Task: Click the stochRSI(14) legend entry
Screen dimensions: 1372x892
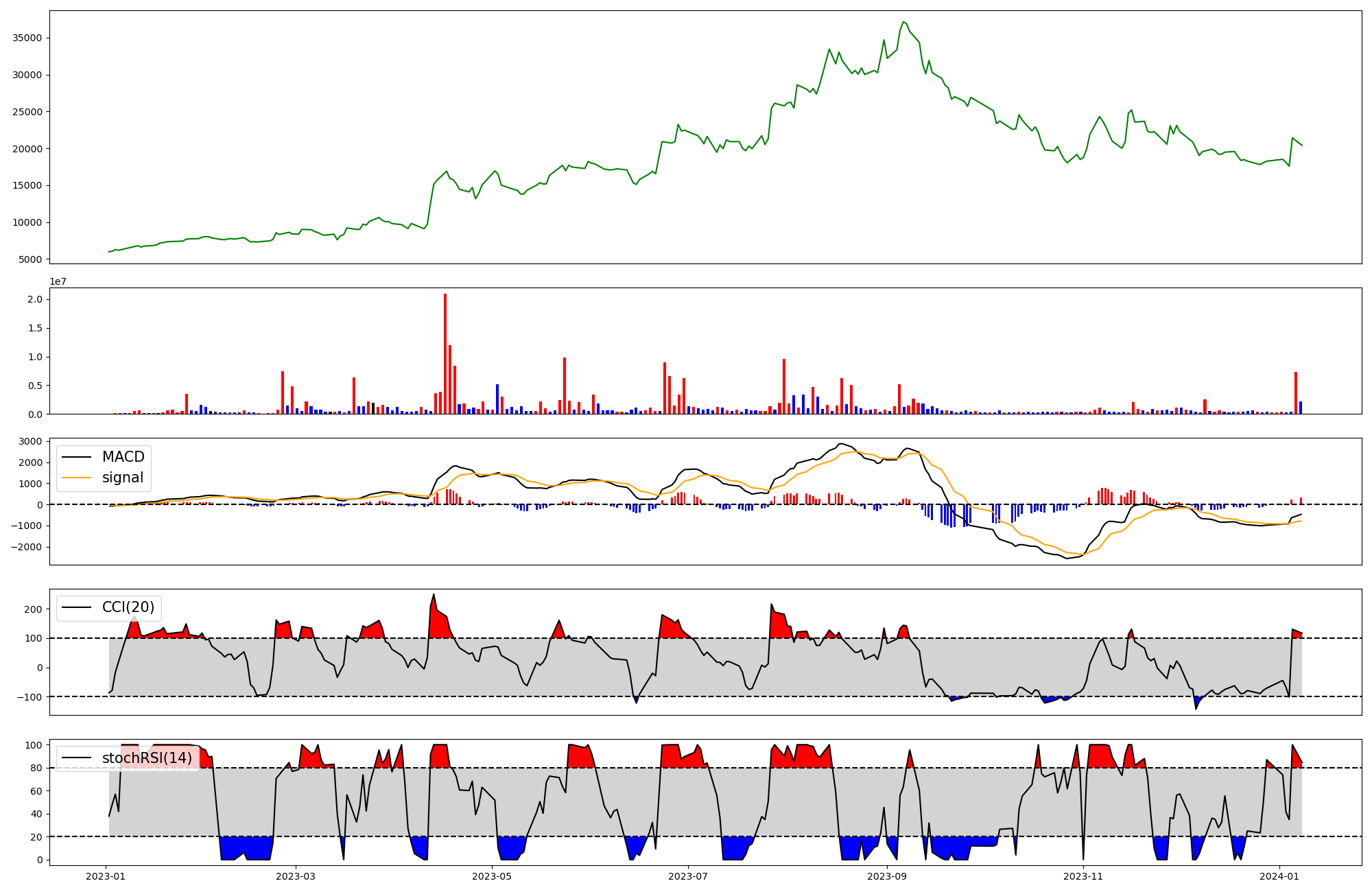Action: tap(147, 758)
